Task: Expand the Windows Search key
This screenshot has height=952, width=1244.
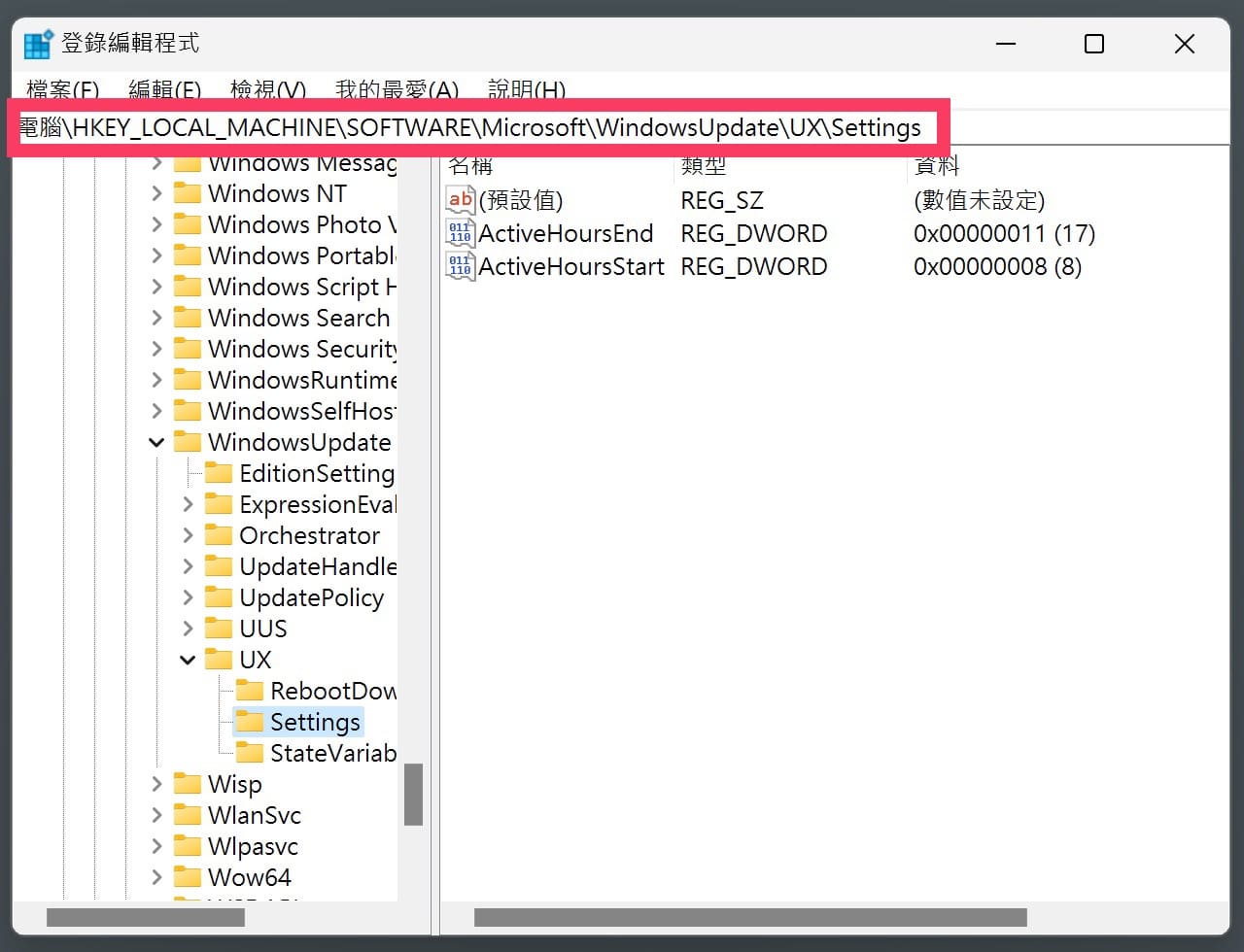Action: tap(156, 318)
